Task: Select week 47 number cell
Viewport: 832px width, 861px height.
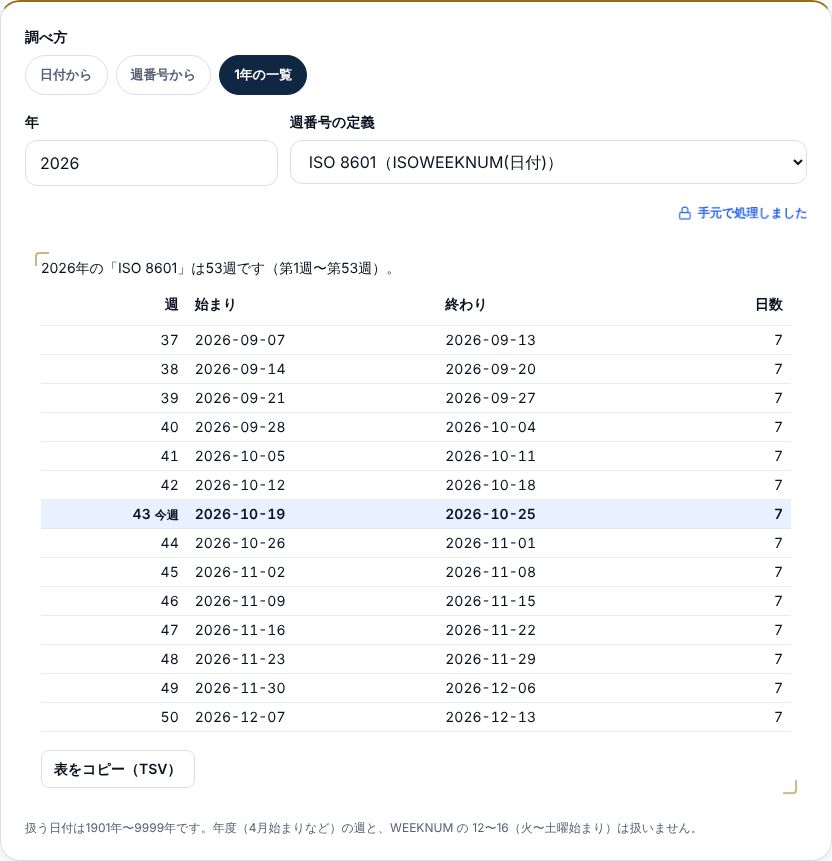Action: click(170, 630)
